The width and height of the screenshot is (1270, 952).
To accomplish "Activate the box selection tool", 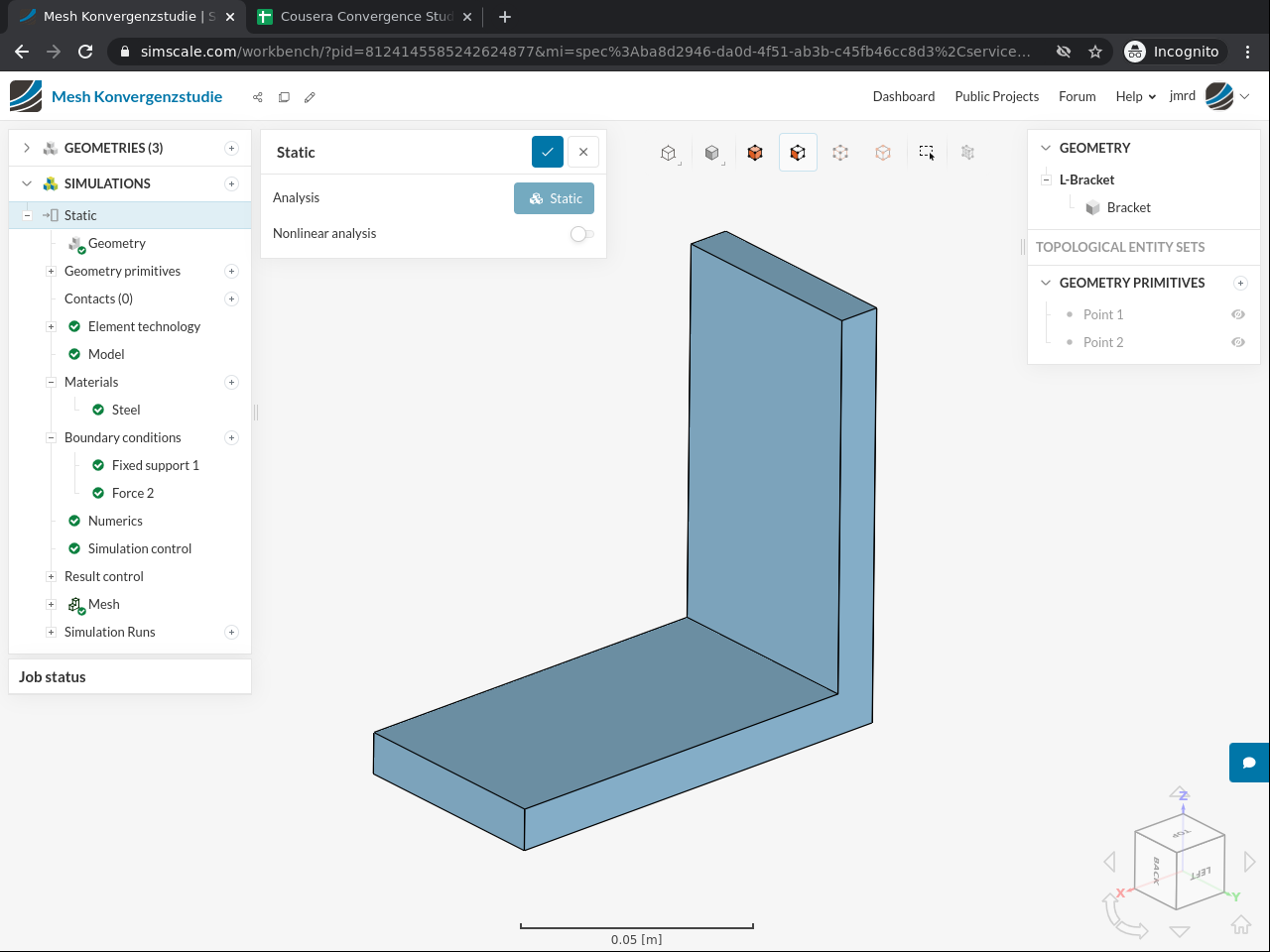I will coord(926,153).
